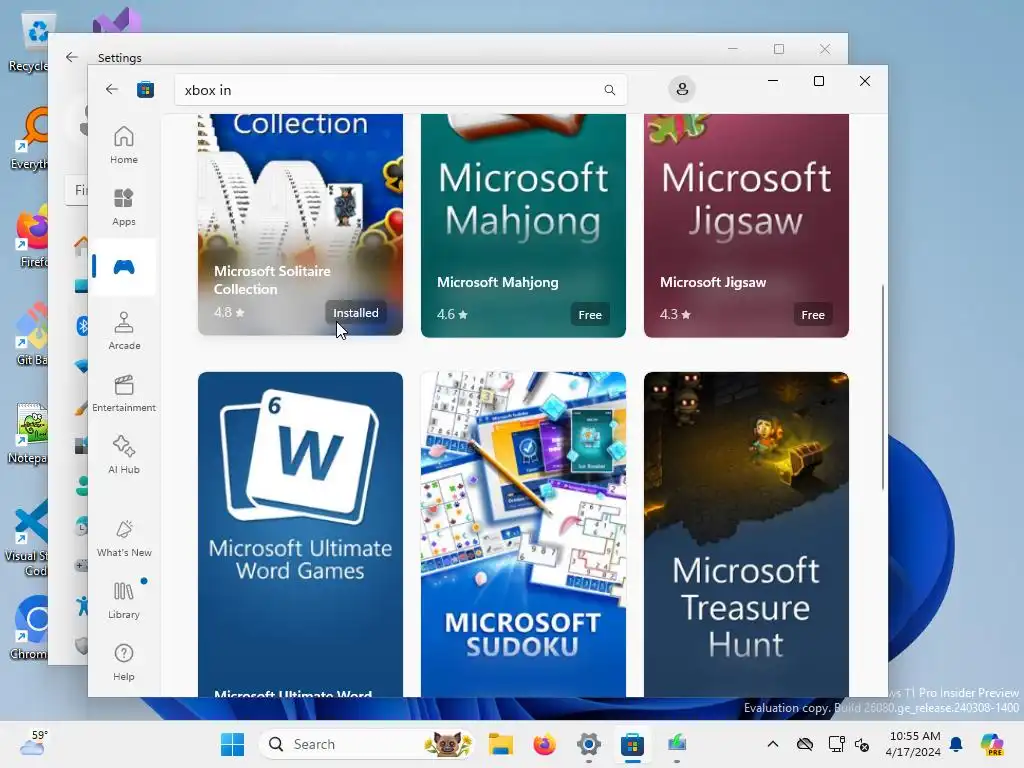Go back in Microsoft Store

(x=112, y=89)
